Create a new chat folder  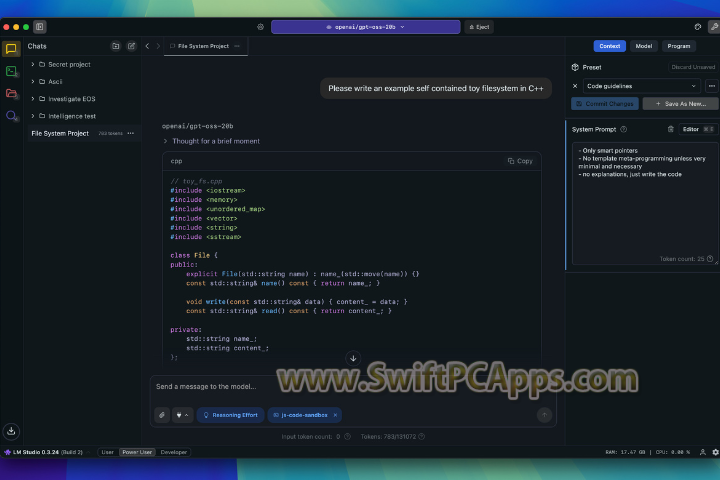[x=116, y=46]
